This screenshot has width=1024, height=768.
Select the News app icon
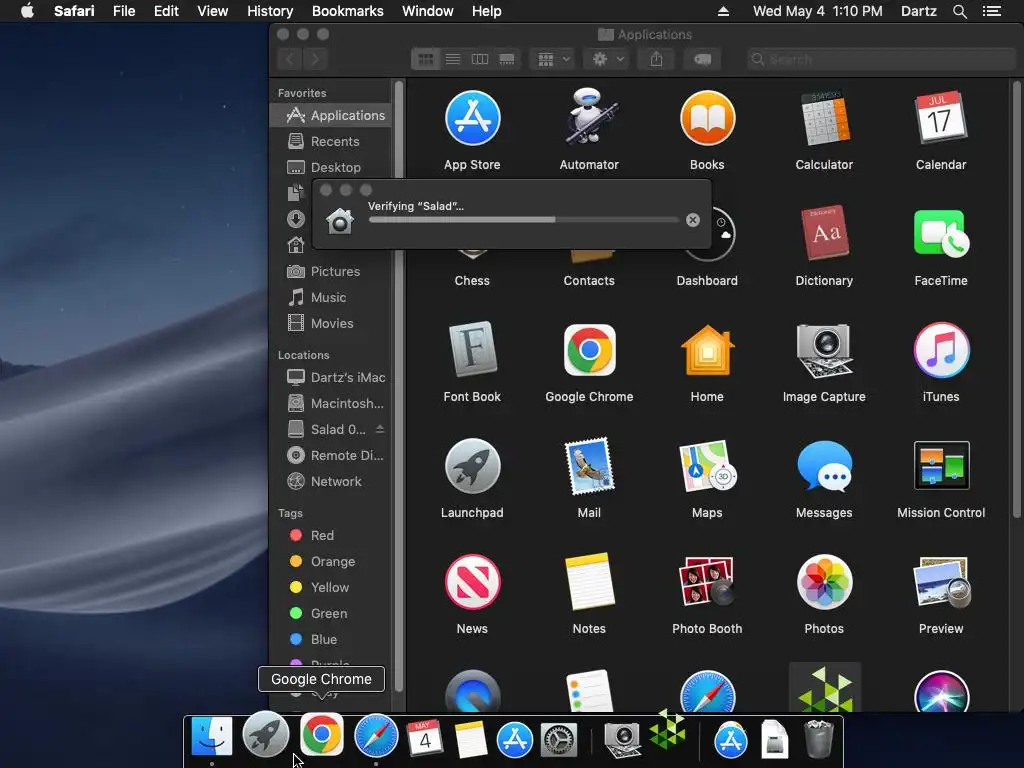[x=472, y=582]
